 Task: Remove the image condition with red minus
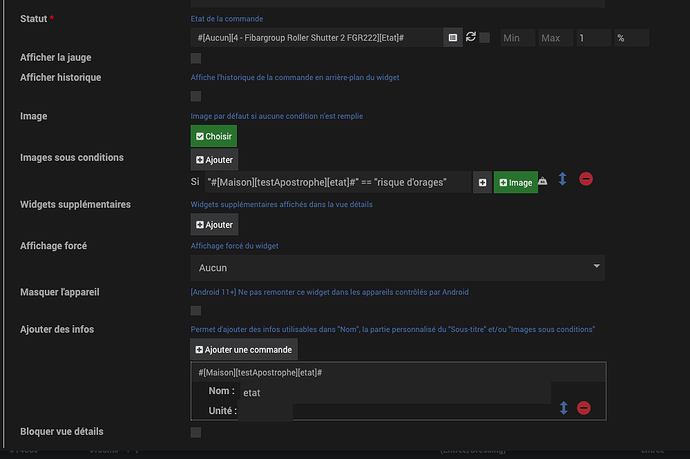coord(586,179)
